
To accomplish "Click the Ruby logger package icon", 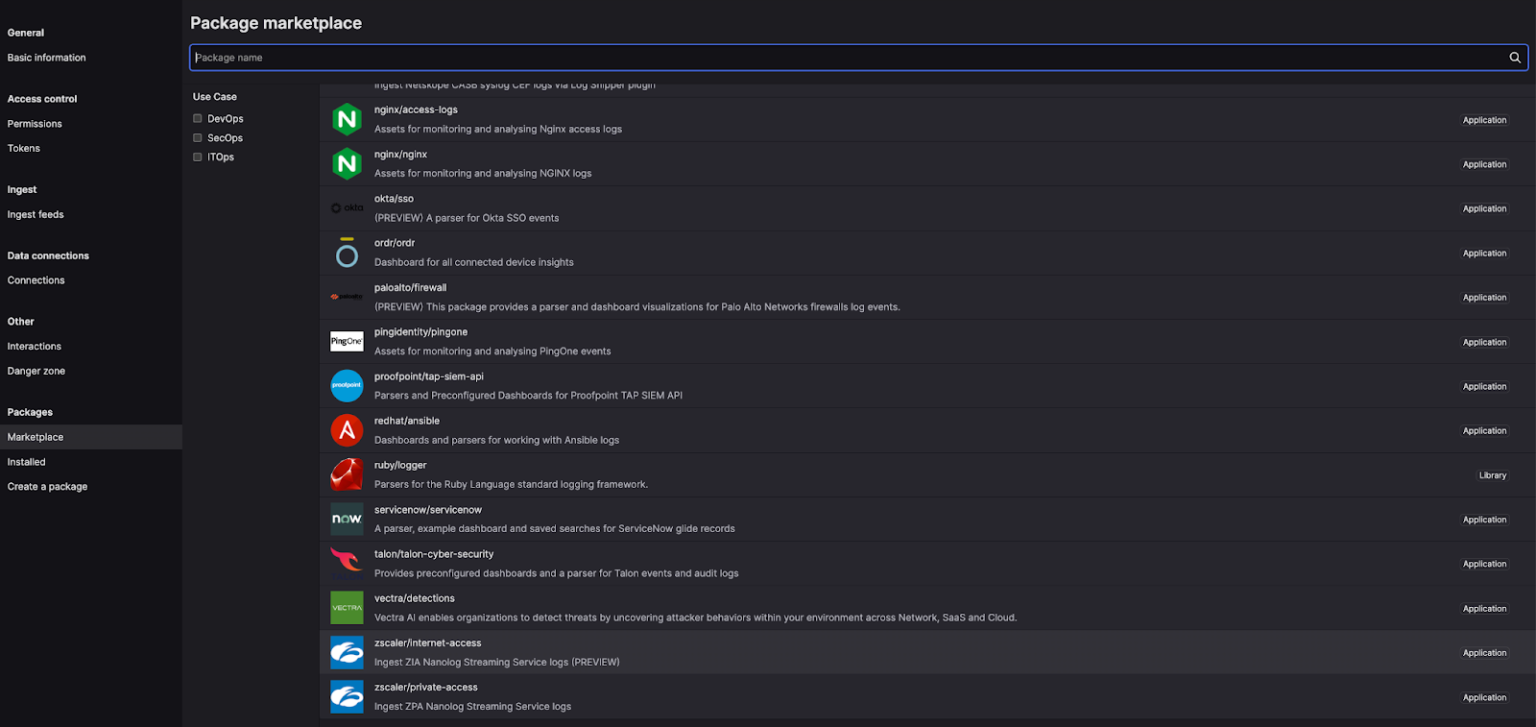I will pos(346,475).
